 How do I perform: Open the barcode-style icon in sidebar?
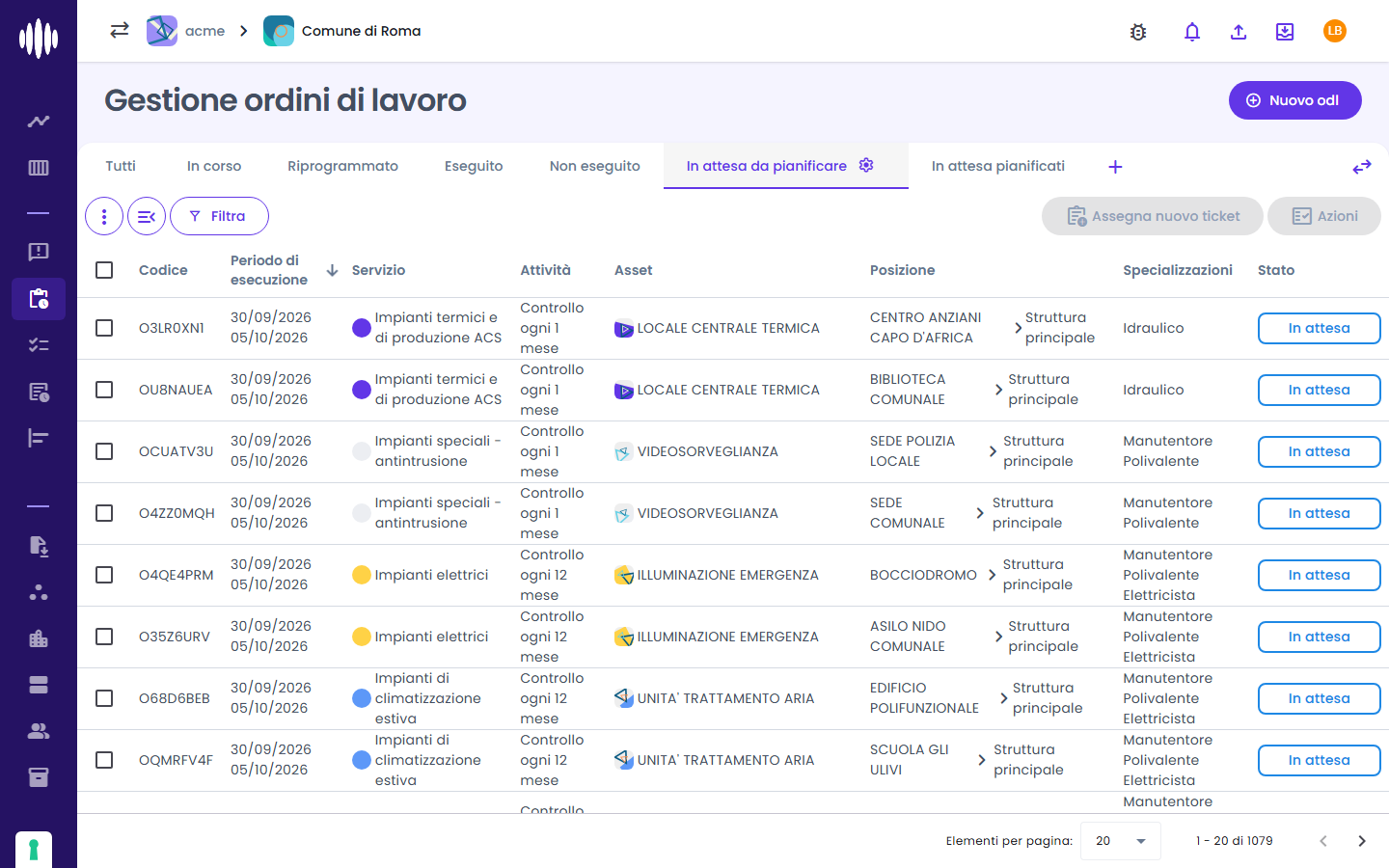[39, 168]
